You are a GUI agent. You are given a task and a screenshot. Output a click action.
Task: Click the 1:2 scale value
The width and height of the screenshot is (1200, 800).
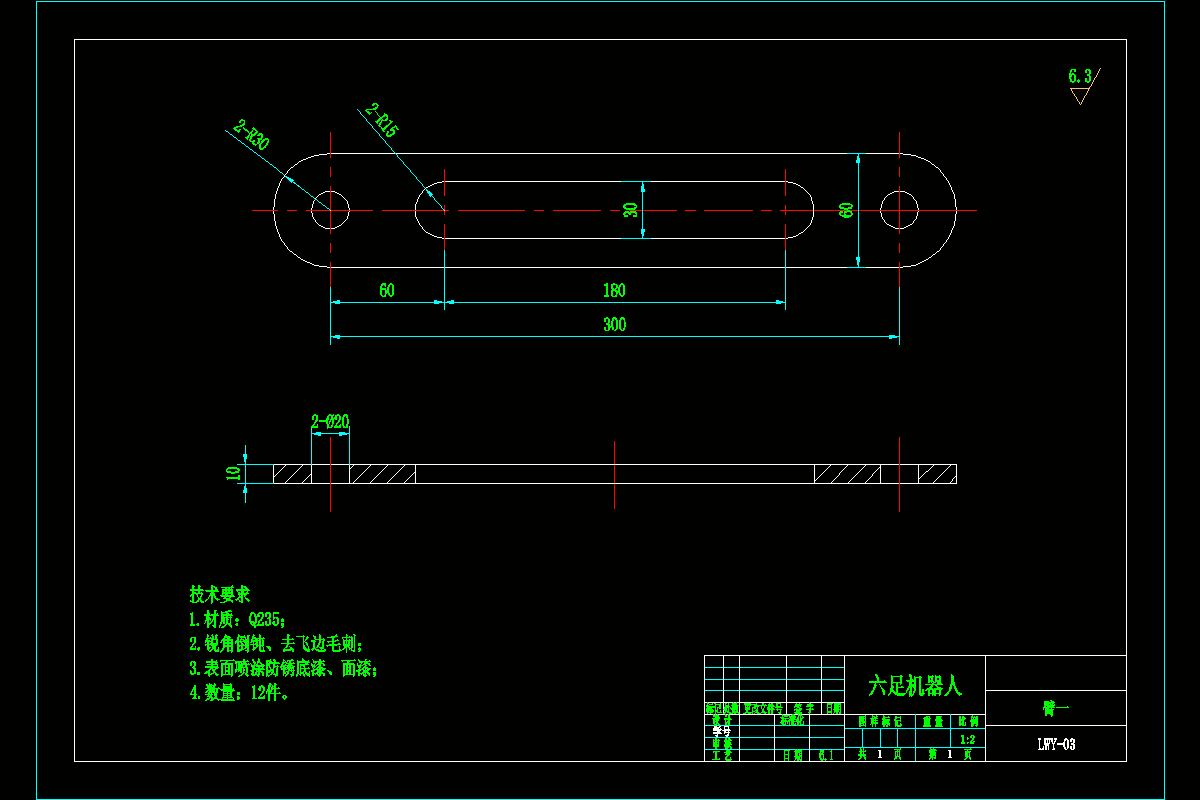[967, 739]
